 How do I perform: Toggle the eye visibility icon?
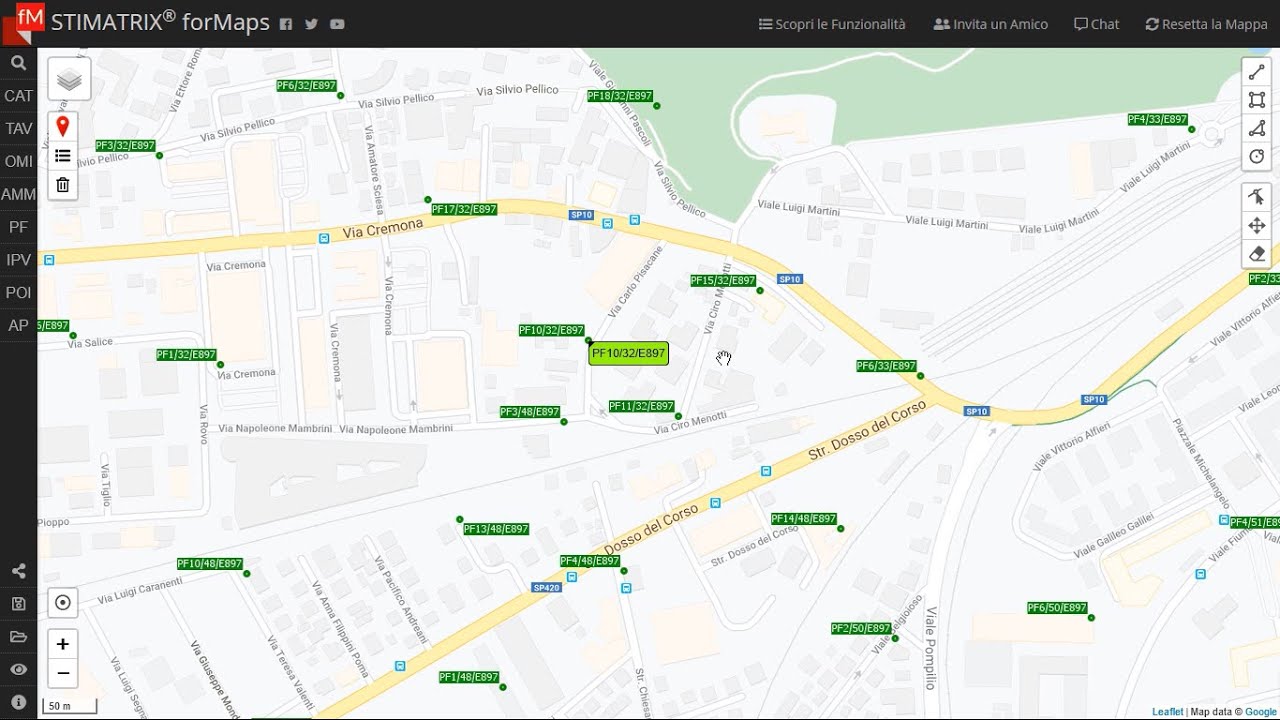coord(18,669)
